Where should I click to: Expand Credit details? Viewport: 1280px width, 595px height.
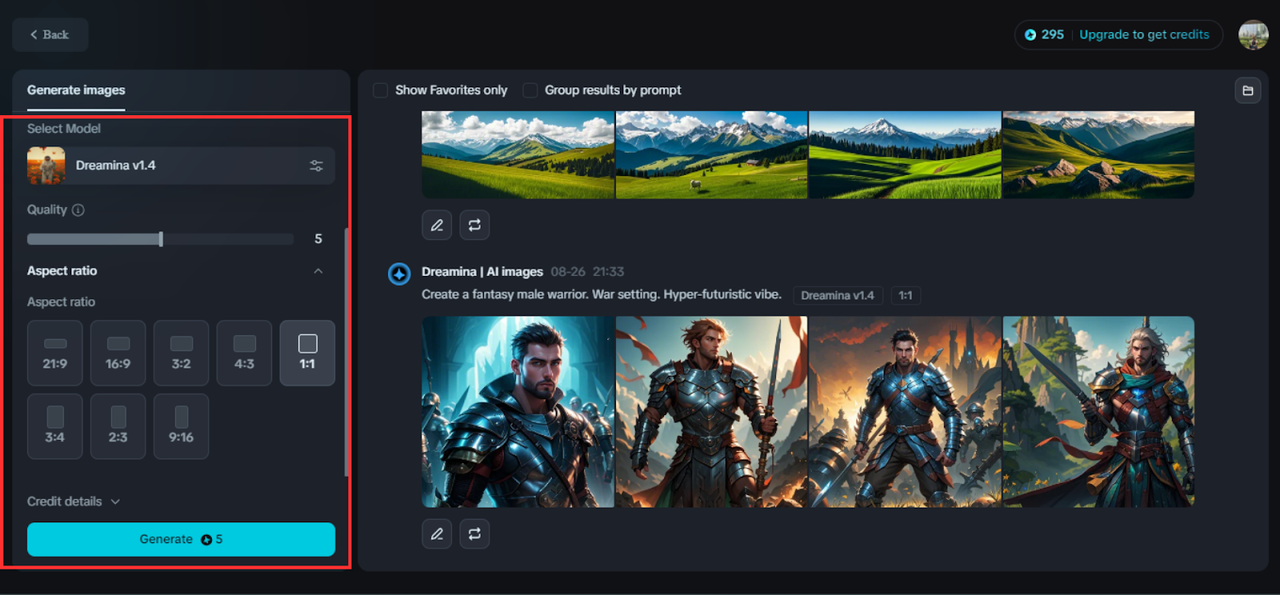(73, 502)
